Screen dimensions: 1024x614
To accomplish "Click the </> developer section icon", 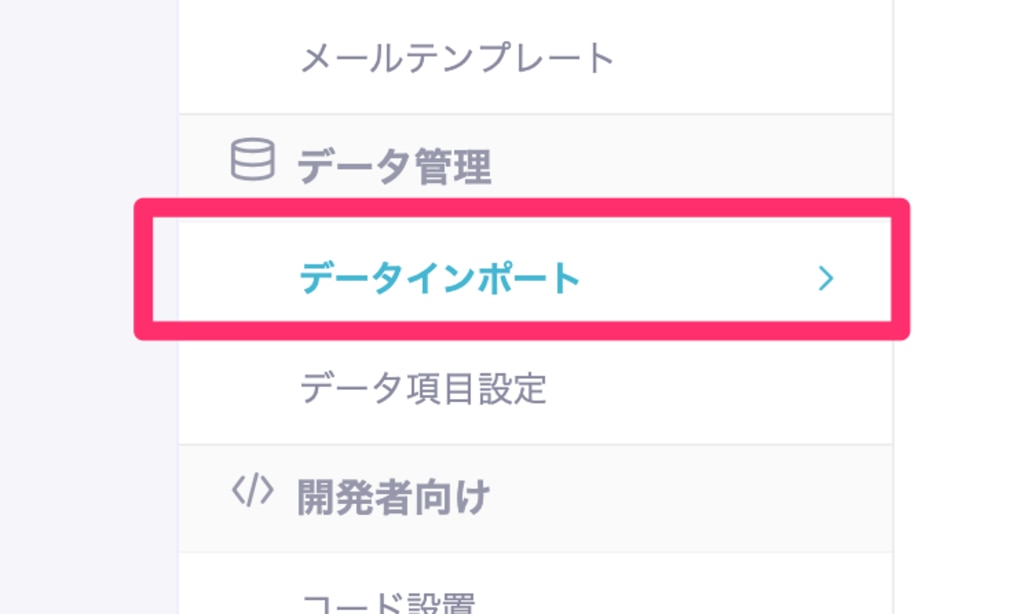I will 253,490.
